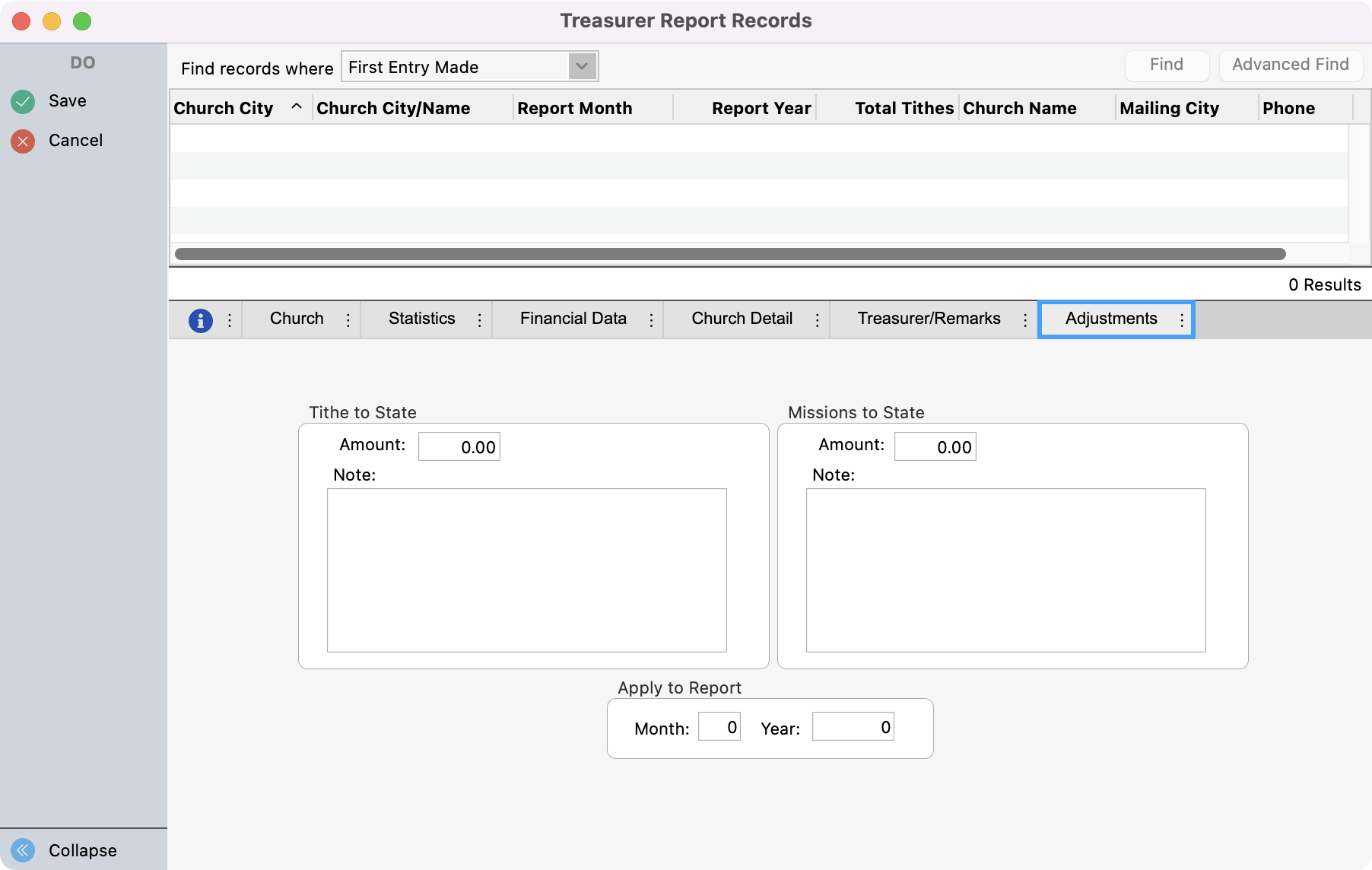
Task: Click the green Save checkmark icon
Action: coord(22,100)
